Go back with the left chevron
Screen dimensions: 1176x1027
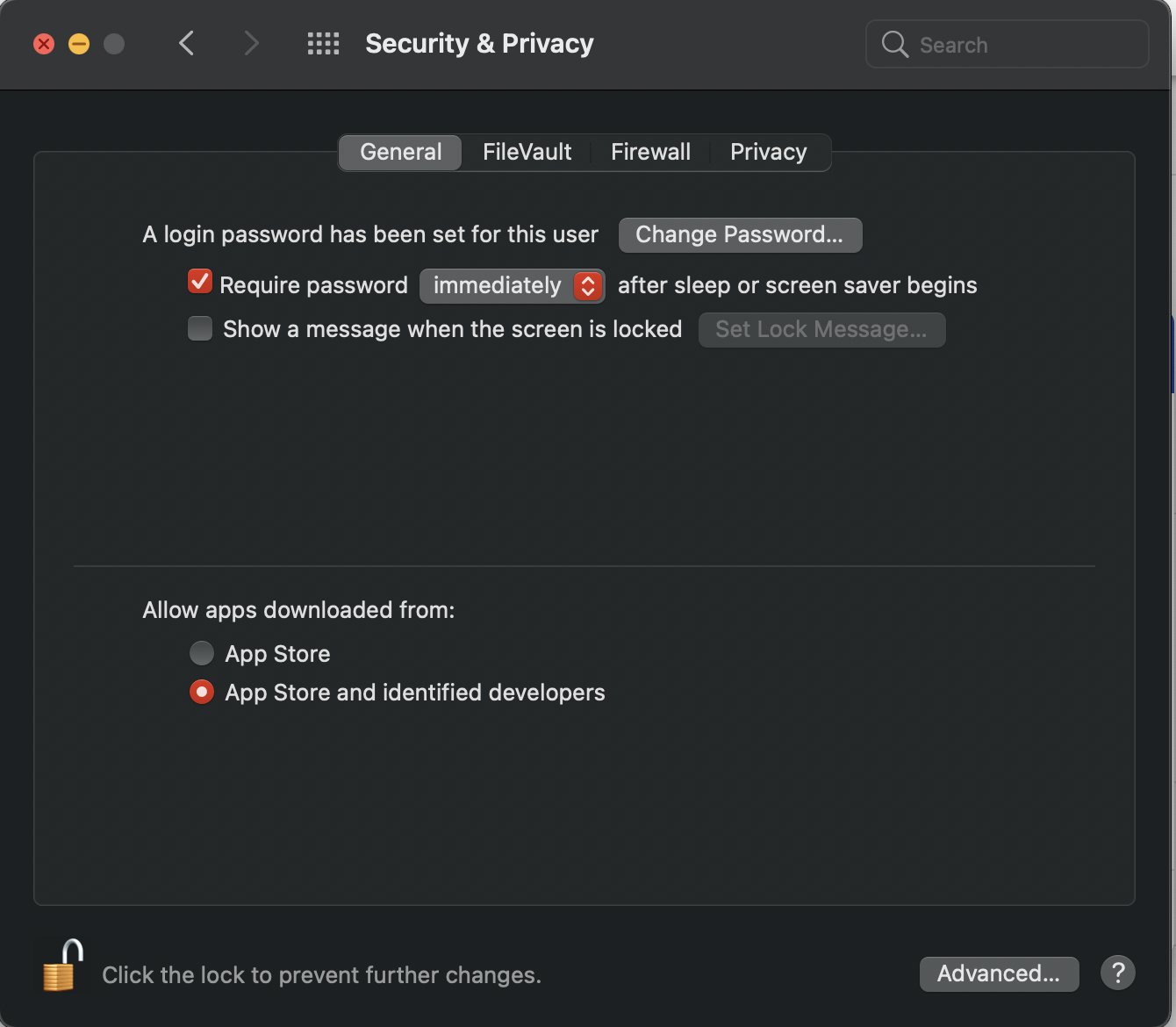[x=186, y=43]
